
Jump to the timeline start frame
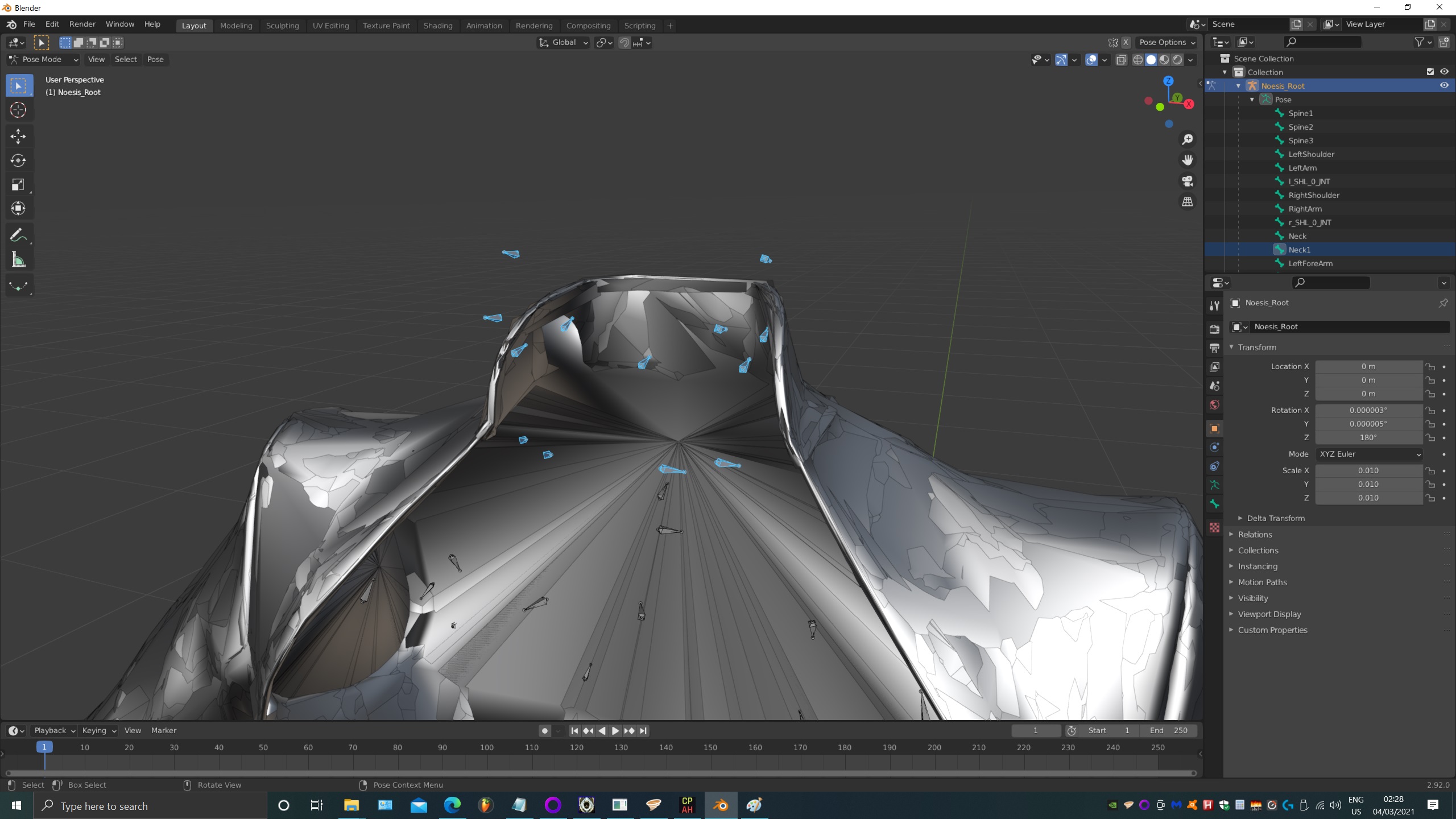[x=574, y=731]
